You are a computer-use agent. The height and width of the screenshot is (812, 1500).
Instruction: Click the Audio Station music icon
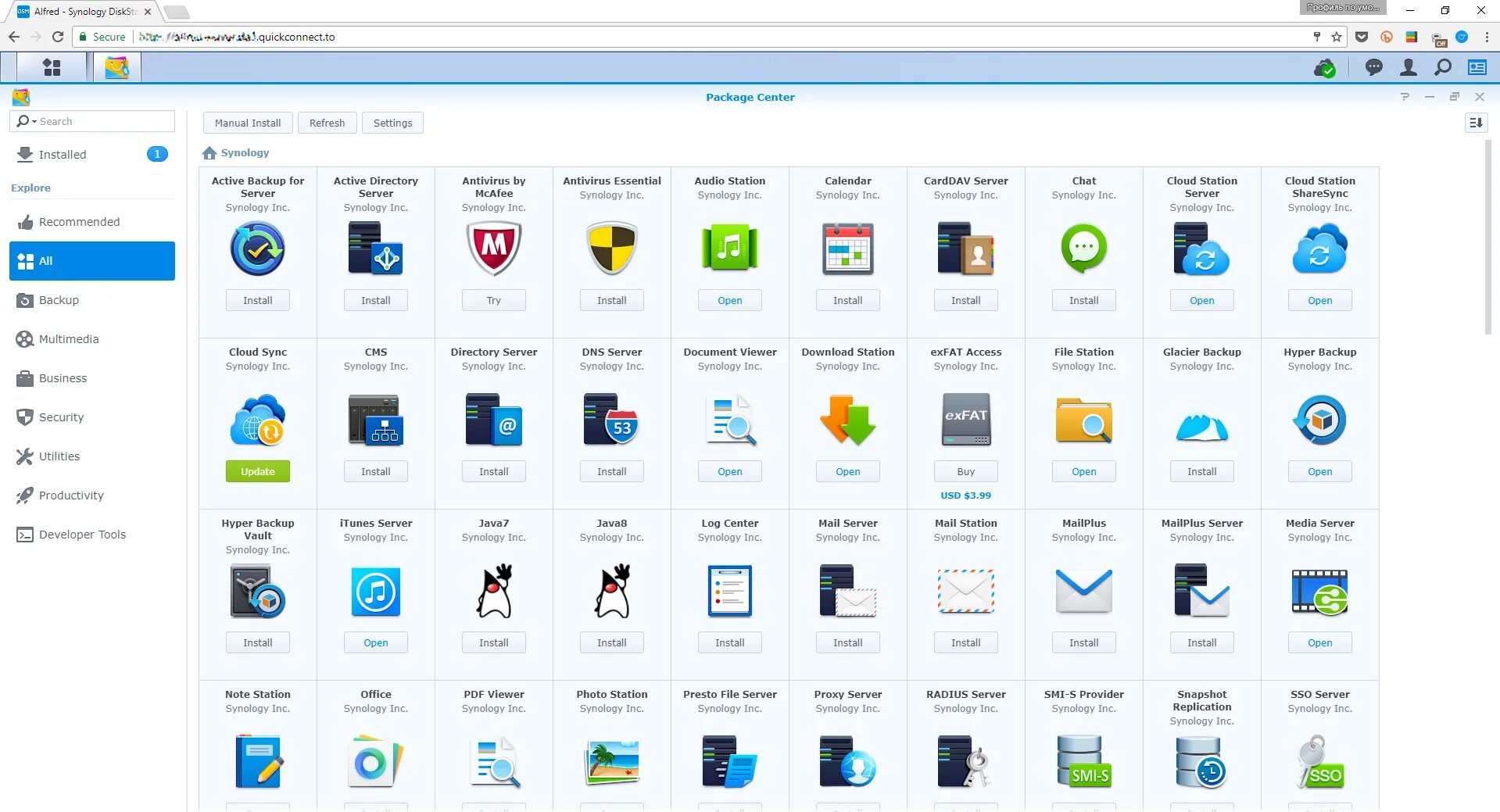click(730, 249)
